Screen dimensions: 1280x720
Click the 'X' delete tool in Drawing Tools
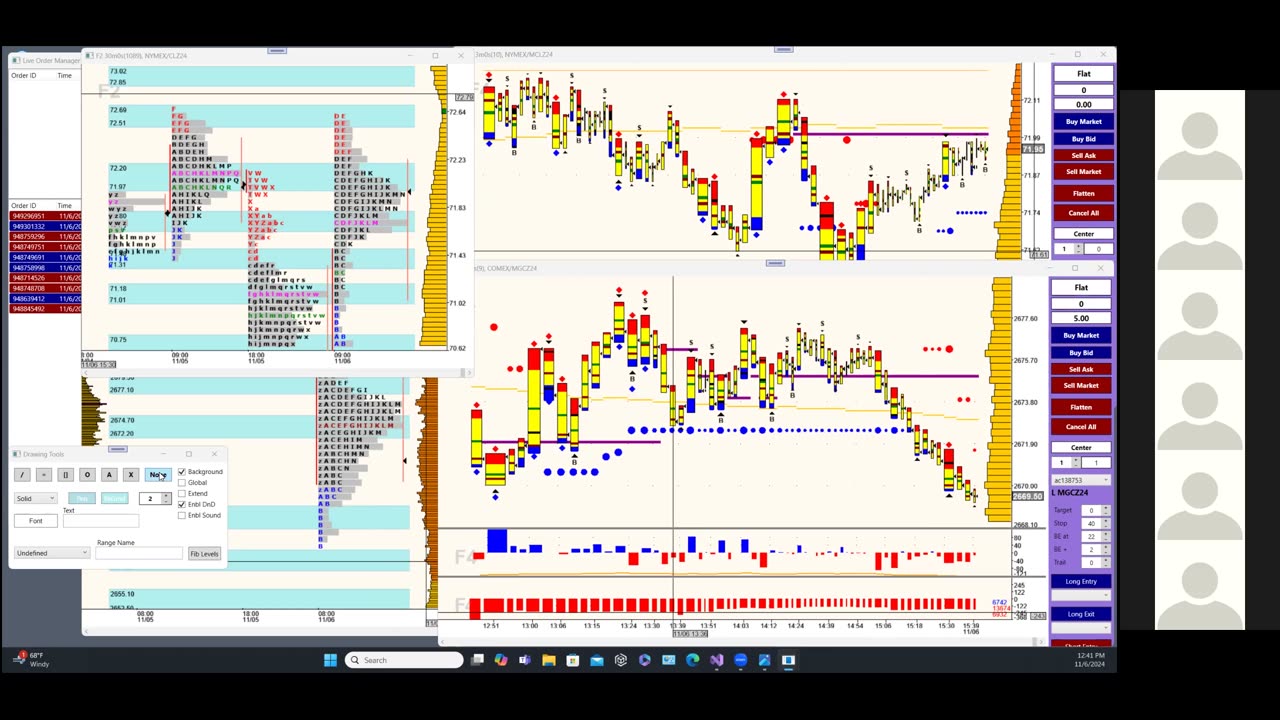(130, 475)
